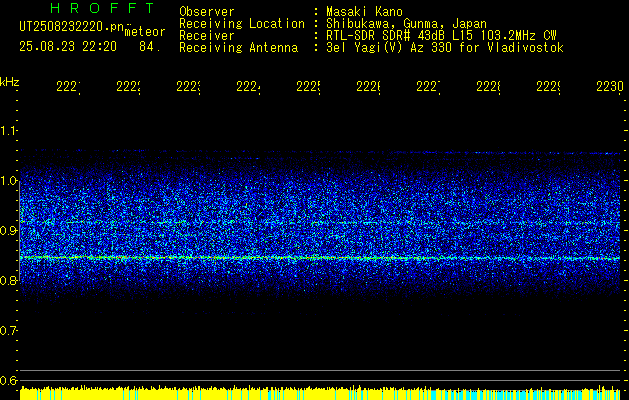629x400 pixels.
Task: Click the 0.9 frequency axis label
Action: (8, 230)
